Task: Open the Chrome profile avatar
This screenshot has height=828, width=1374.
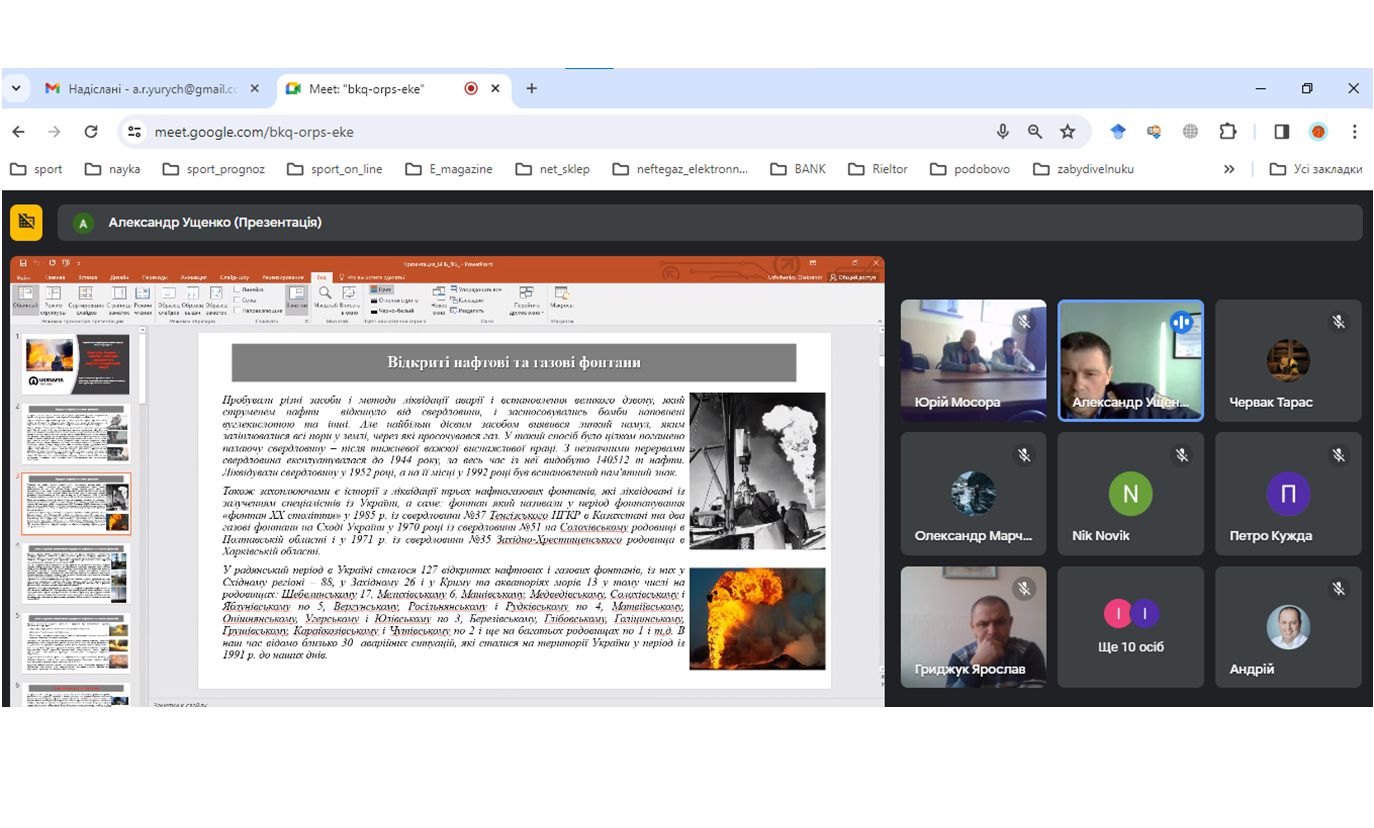Action: (x=1318, y=131)
